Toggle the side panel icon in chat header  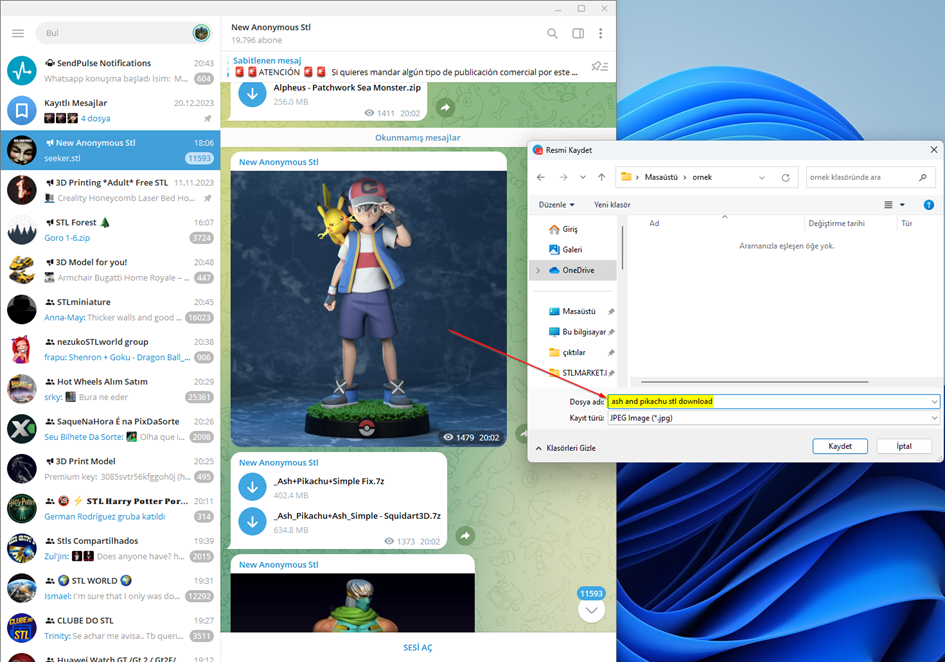click(578, 33)
